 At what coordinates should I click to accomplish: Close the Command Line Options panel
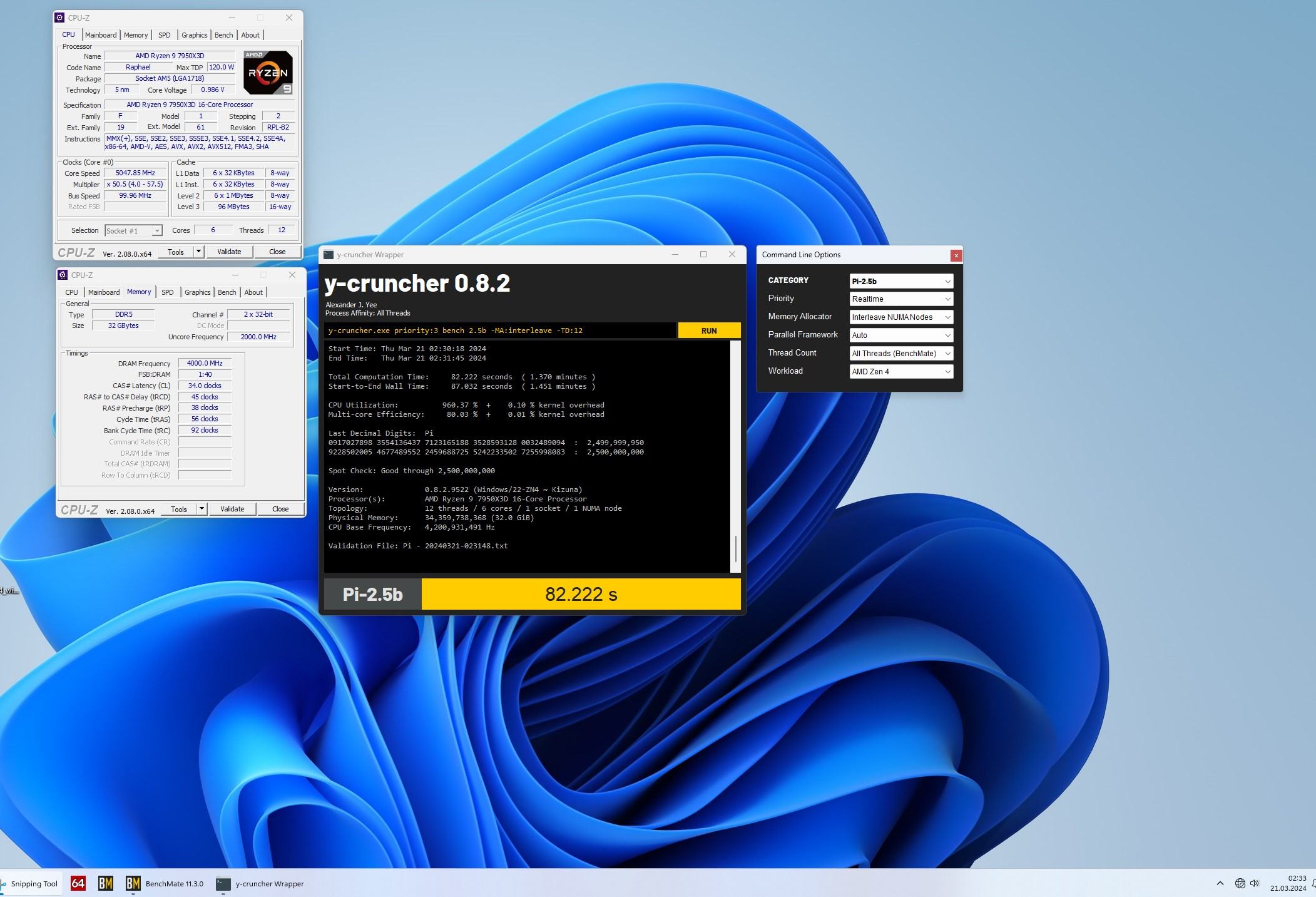956,255
